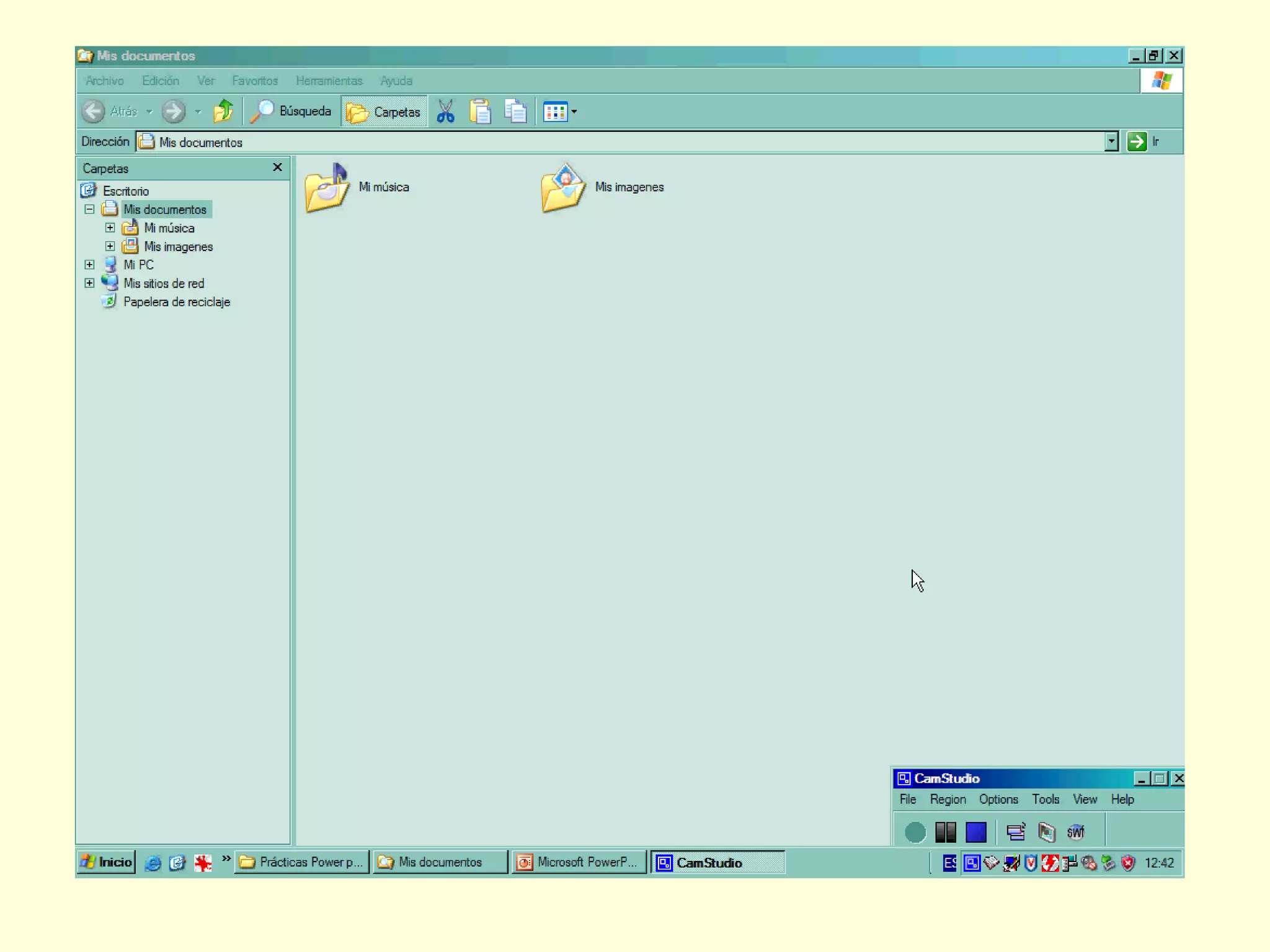
Task: Click the Búsqueda search button
Action: [291, 112]
